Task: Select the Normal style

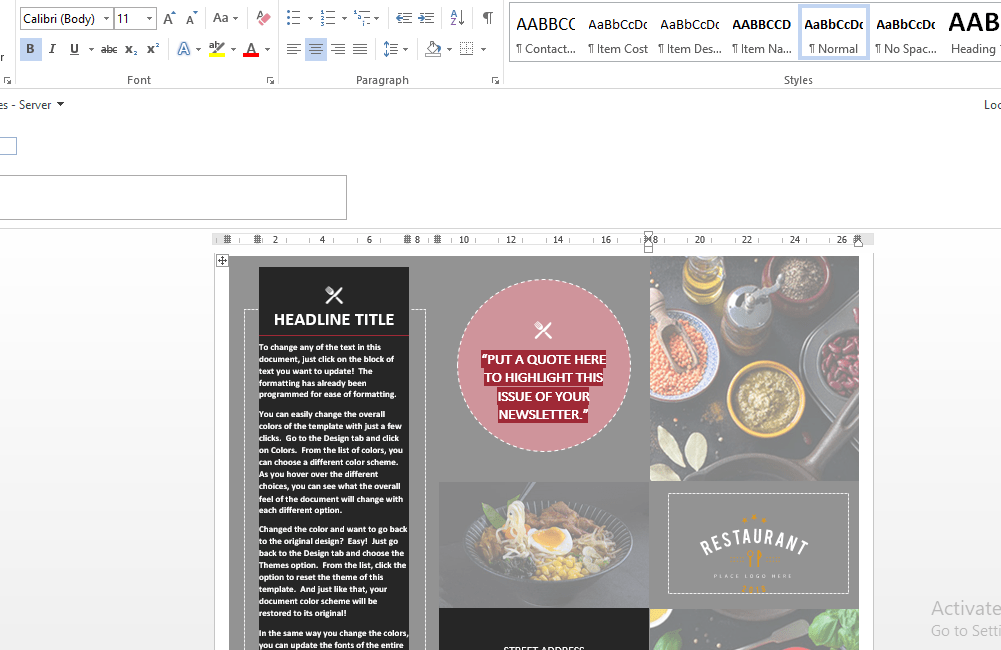Action: 833,30
